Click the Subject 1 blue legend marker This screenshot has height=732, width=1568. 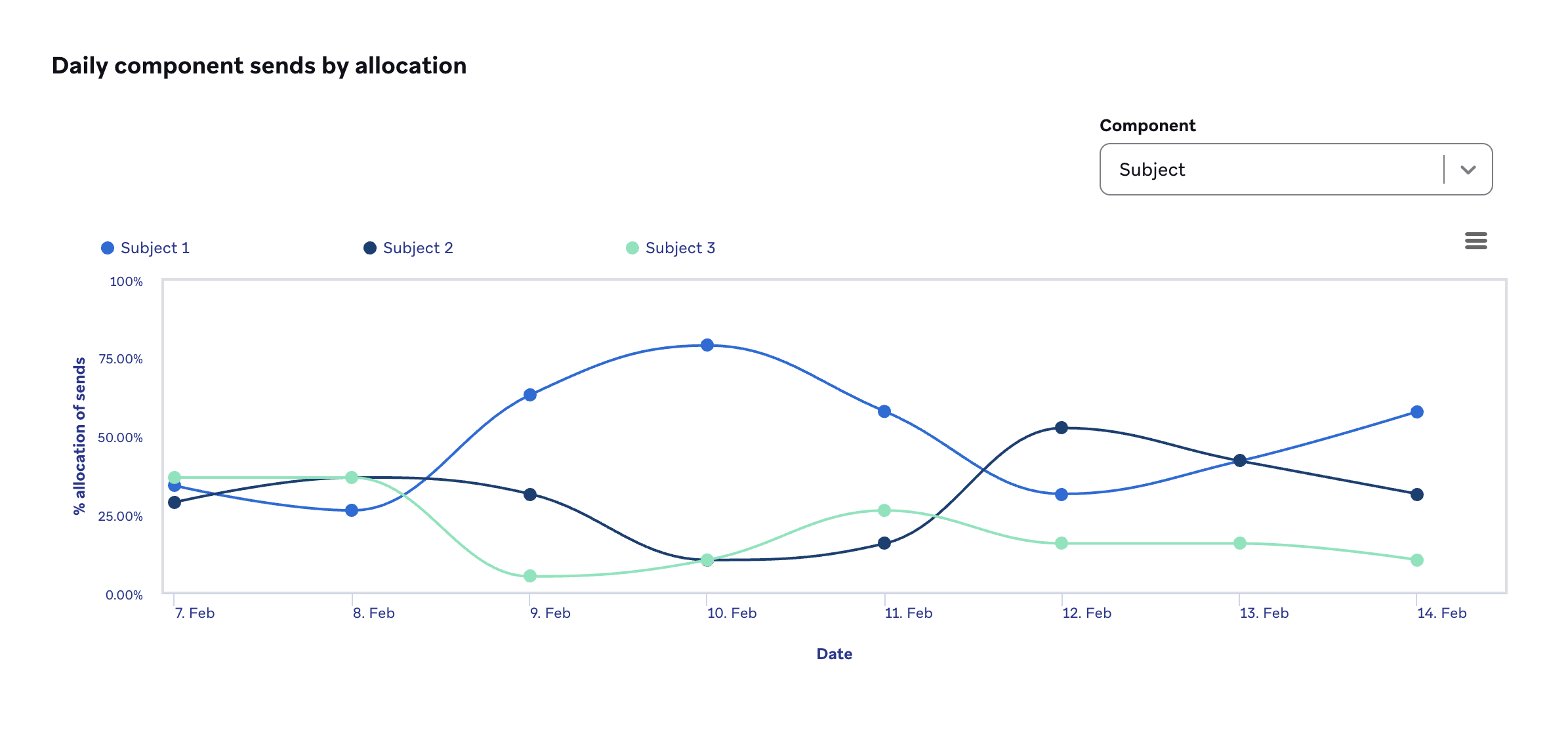click(107, 247)
